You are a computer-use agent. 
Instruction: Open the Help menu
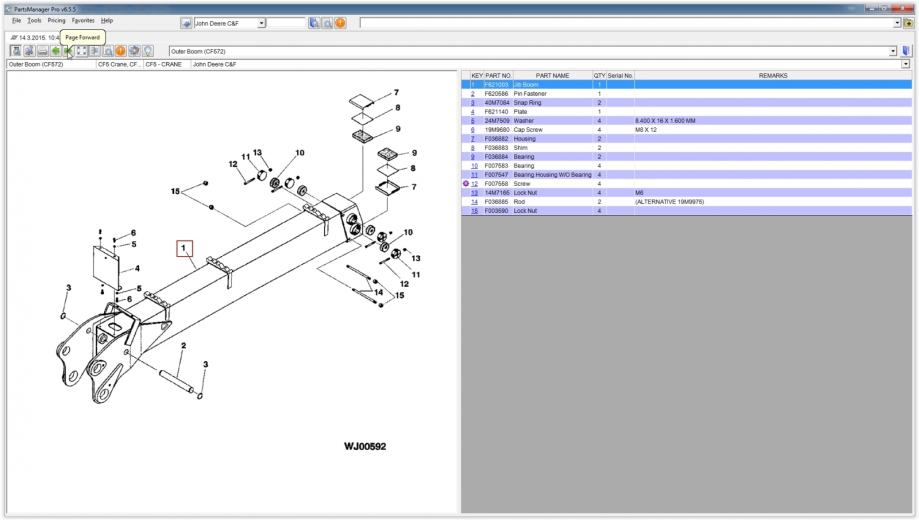point(107,21)
